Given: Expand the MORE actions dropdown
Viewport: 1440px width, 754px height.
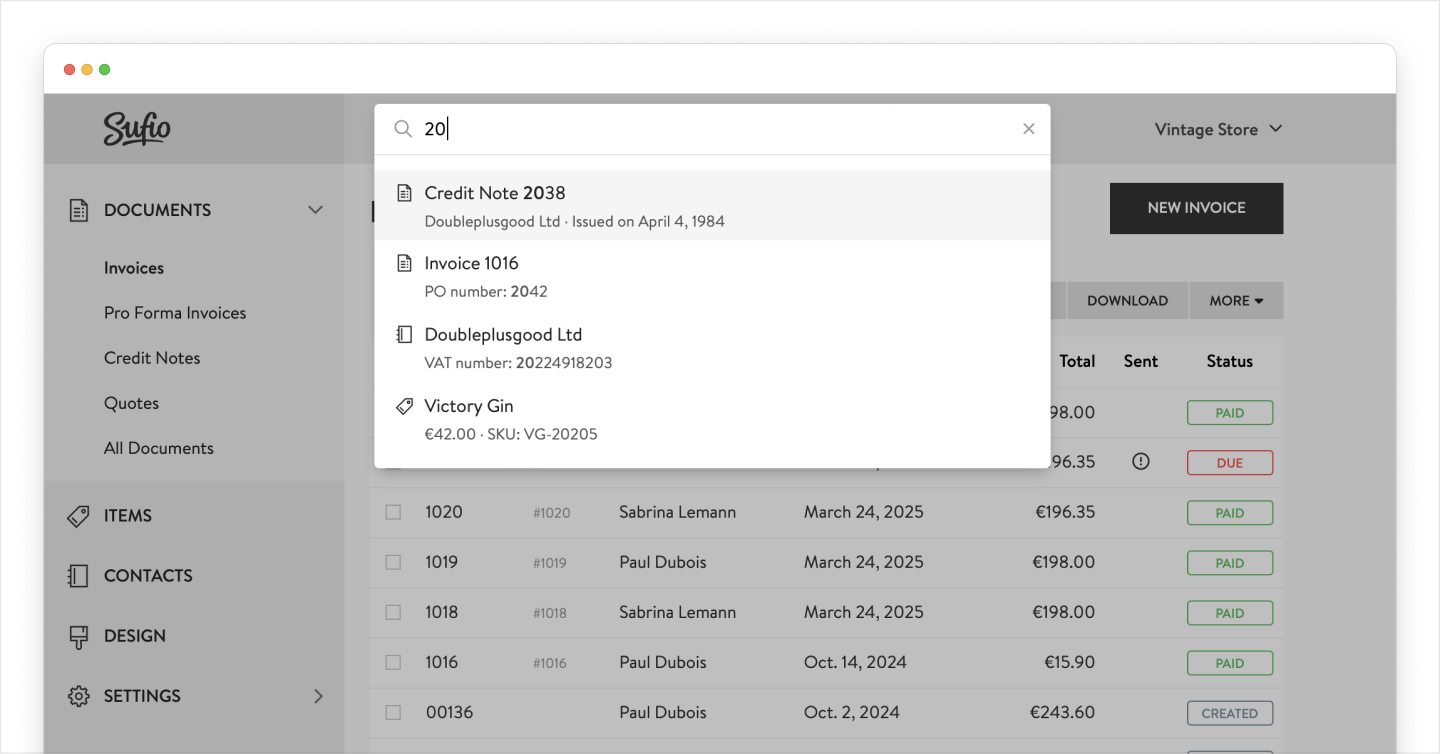Looking at the screenshot, I should point(1235,300).
